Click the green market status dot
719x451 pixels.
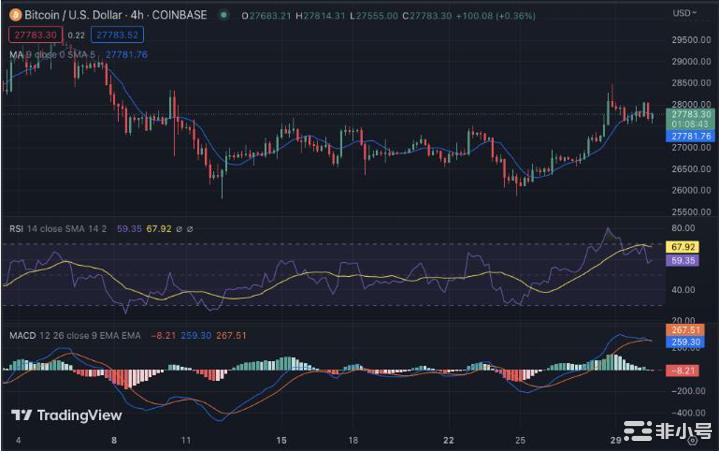(x=223, y=14)
